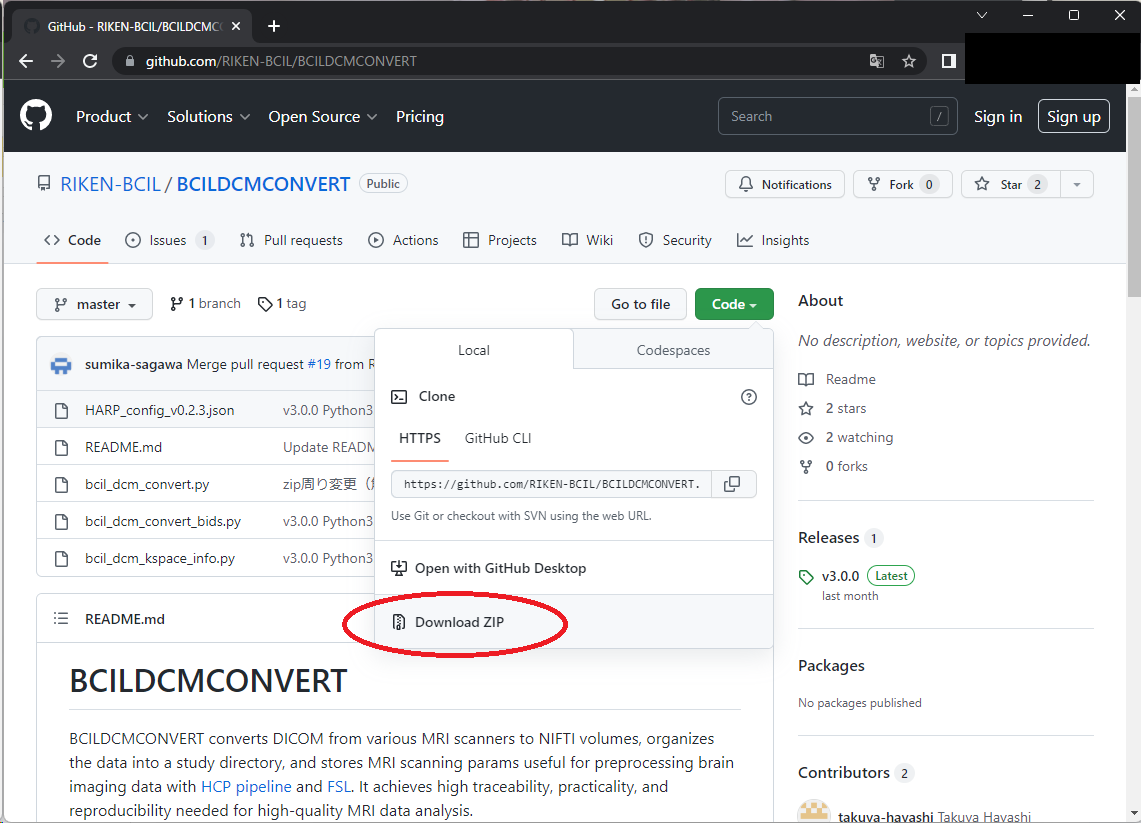Open bcil_dcm_convert.py file
Viewport: 1141px width, 823px height.
coord(147,484)
